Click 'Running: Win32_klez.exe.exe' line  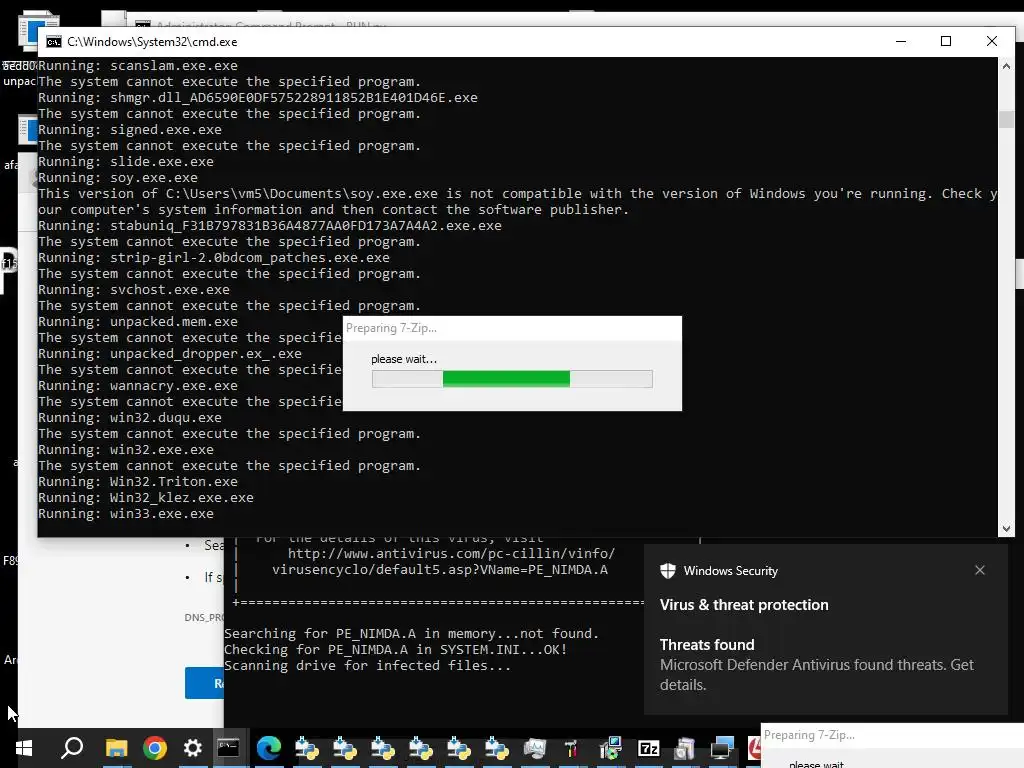coord(146,498)
